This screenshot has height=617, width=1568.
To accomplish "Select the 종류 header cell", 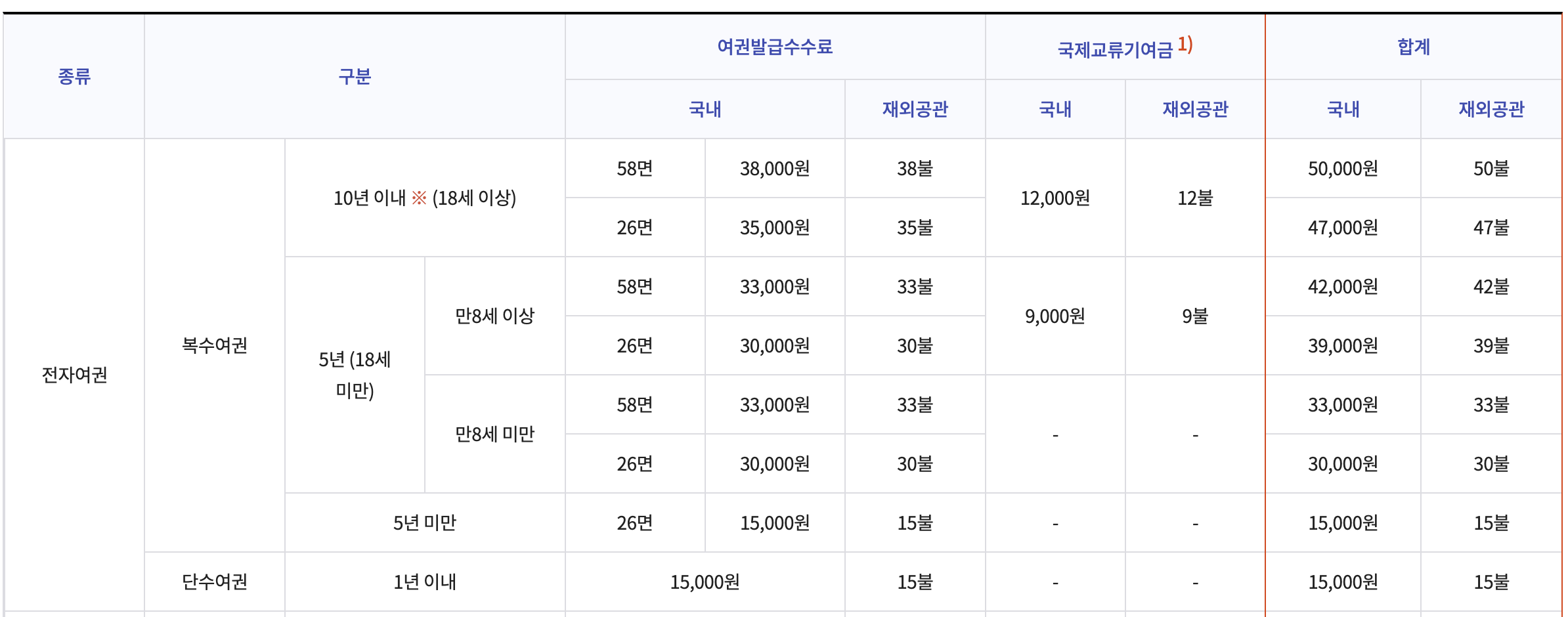I will pos(74,77).
